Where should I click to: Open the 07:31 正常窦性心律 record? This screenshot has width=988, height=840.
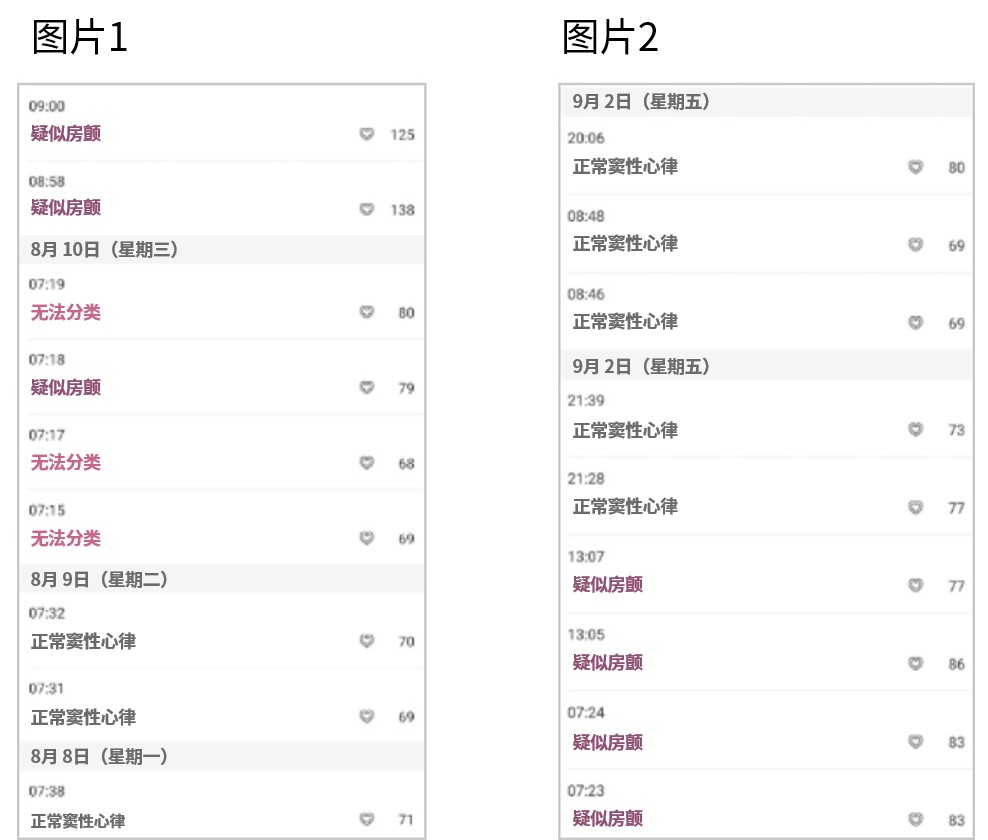(x=222, y=706)
